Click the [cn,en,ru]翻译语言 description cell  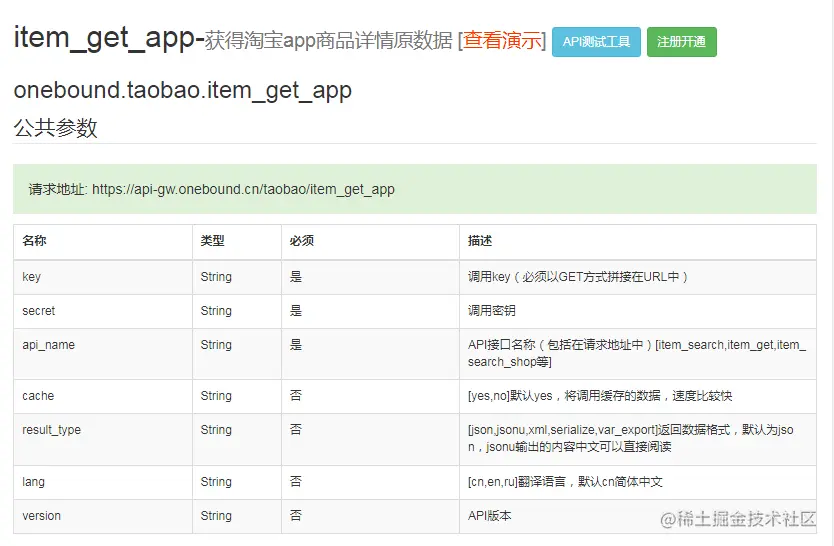(638, 482)
